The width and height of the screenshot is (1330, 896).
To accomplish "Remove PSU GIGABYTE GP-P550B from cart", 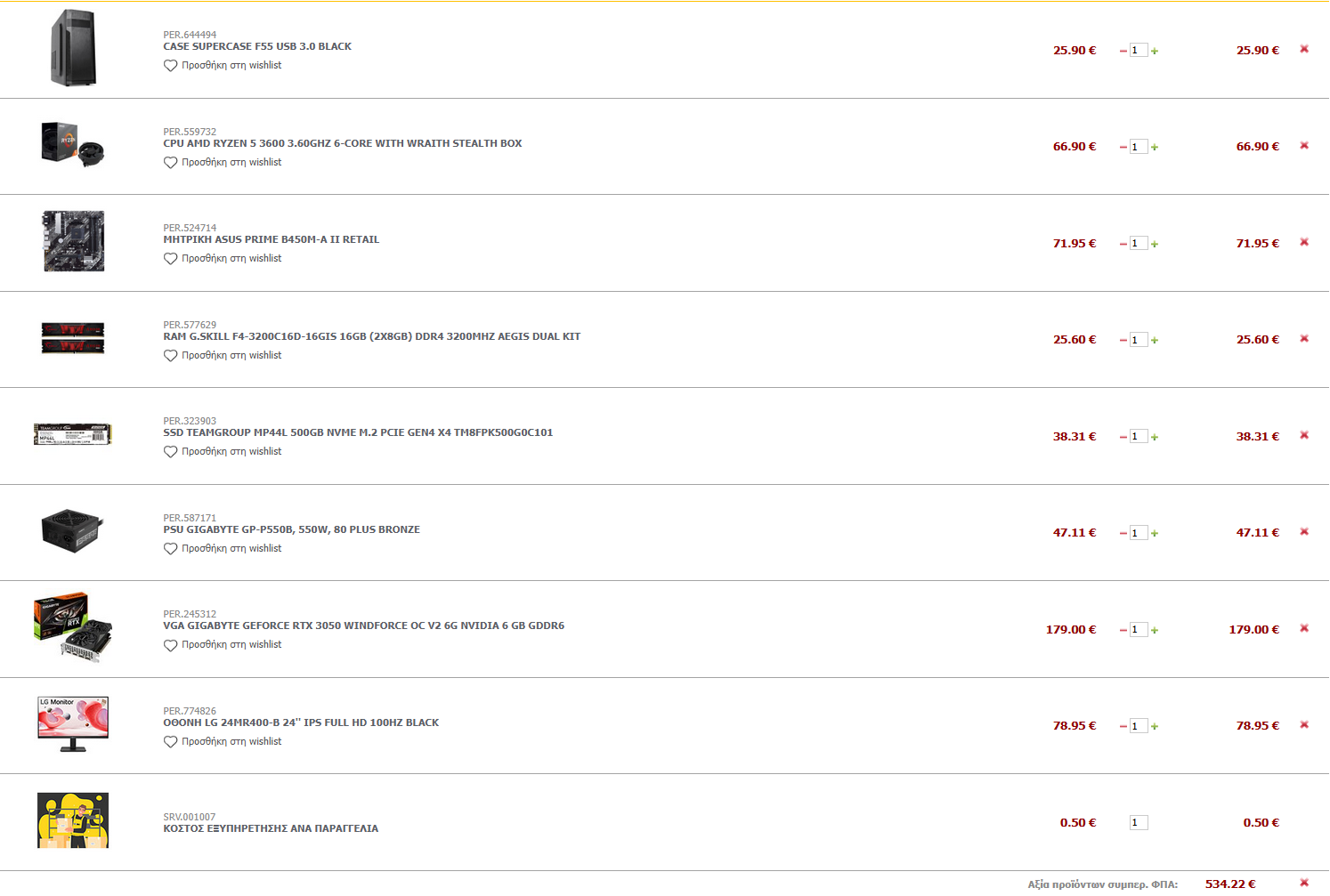I will tap(1304, 531).
